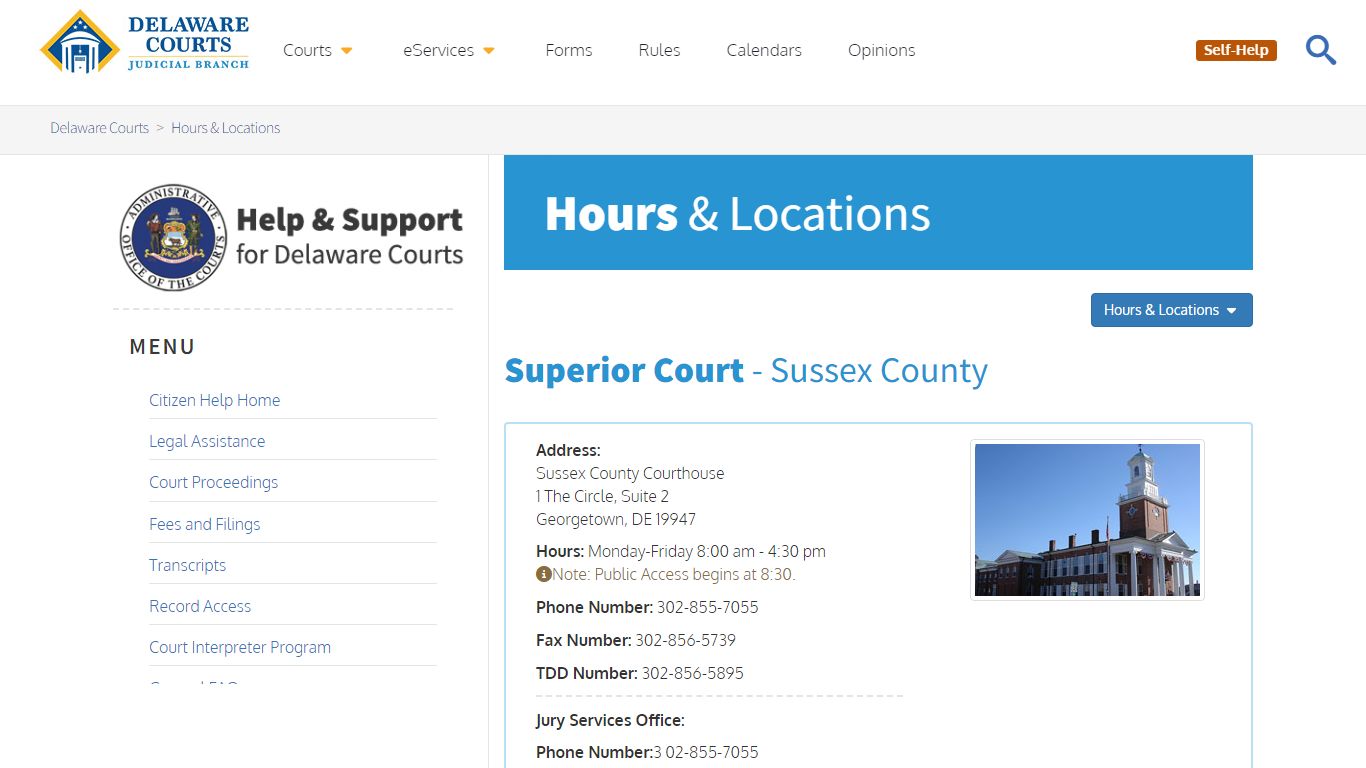
Task: Click the MENU sidebar heading
Action: click(162, 347)
